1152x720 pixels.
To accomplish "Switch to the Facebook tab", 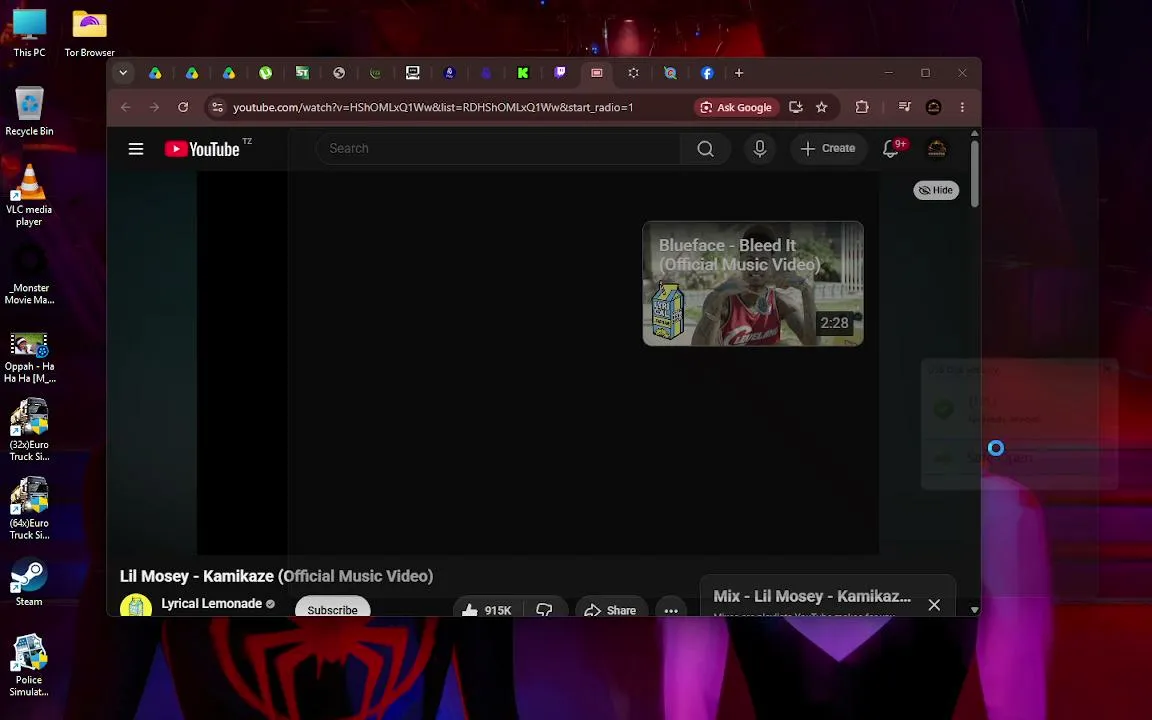I will point(707,73).
